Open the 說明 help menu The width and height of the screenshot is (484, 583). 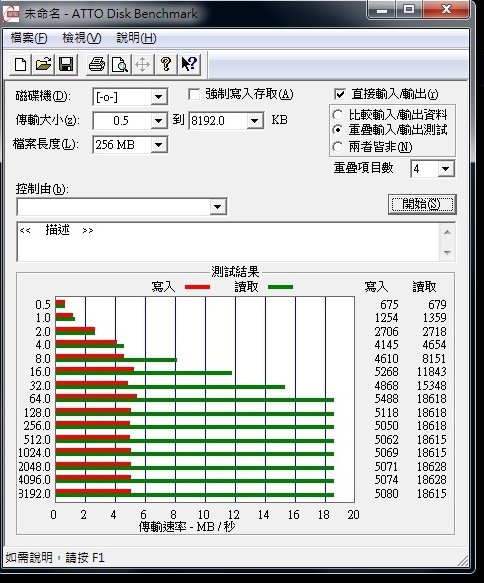136,38
